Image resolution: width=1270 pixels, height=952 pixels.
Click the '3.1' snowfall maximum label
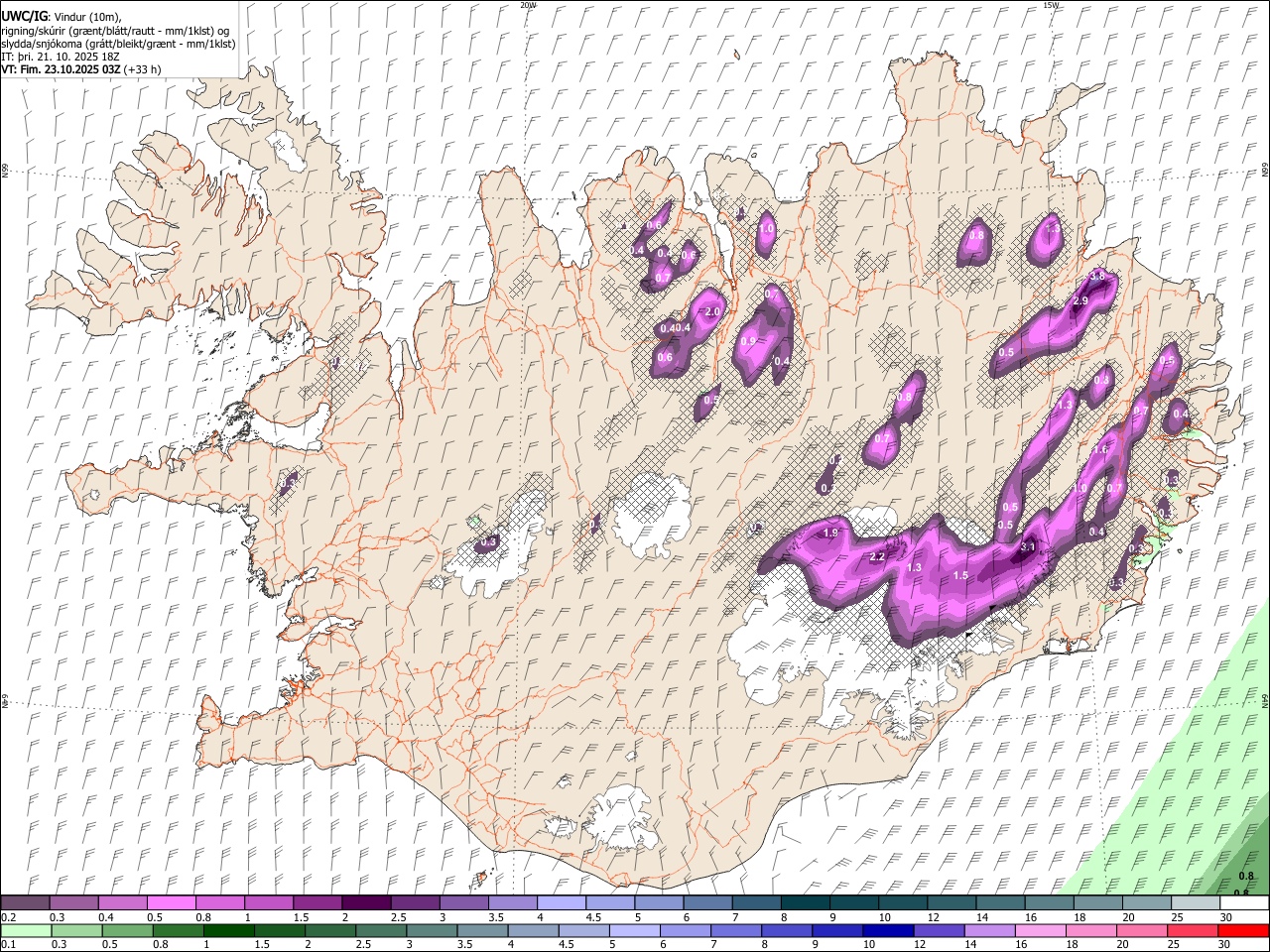tap(1028, 546)
